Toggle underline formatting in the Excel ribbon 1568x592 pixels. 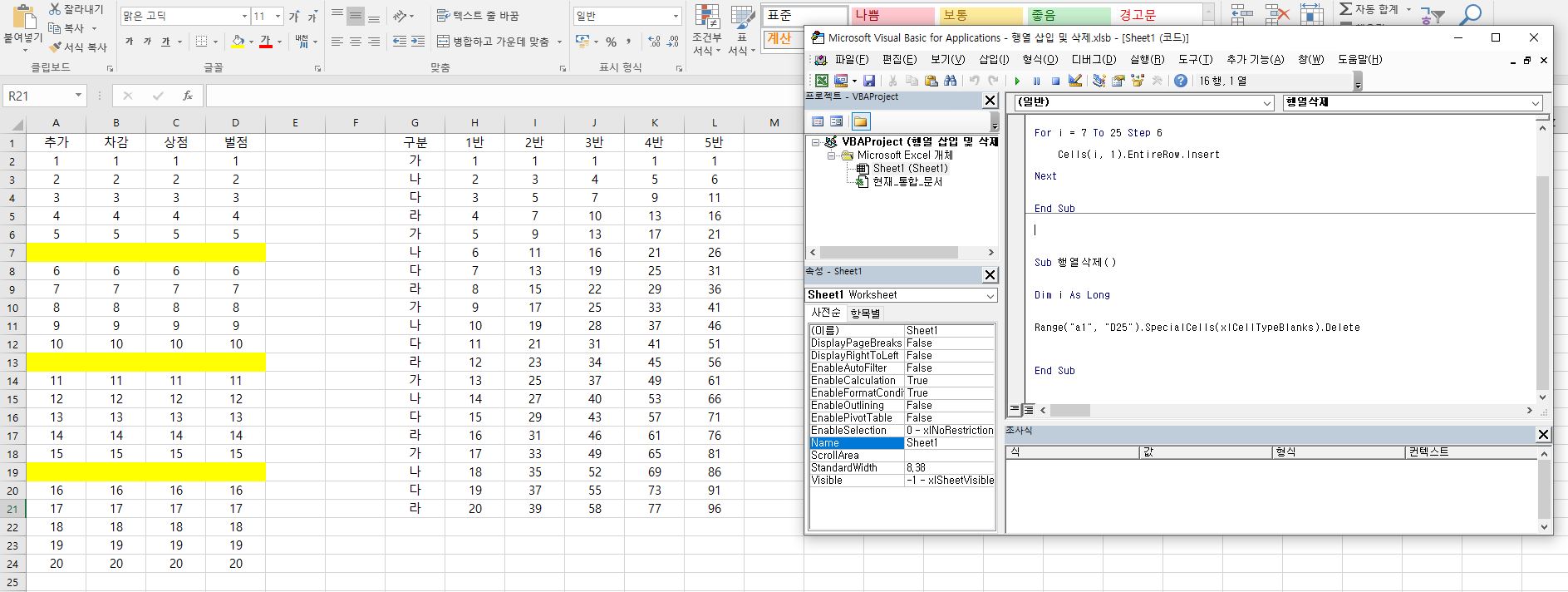click(x=165, y=42)
